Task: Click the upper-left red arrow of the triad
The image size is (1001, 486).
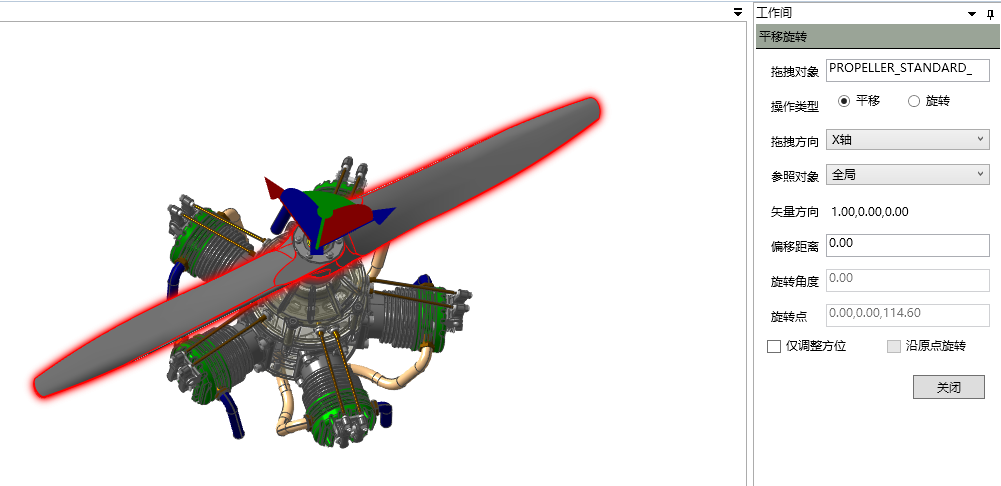Action: 274,190
